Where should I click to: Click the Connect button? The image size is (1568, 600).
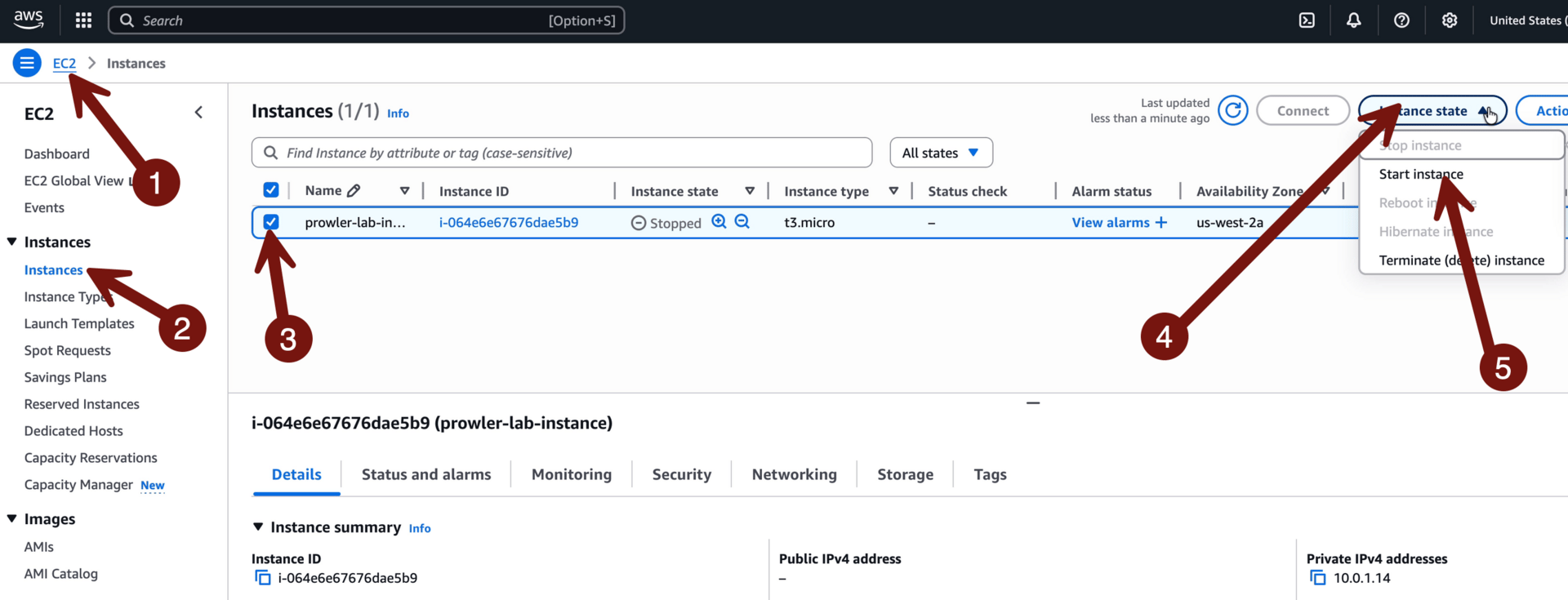pos(1302,111)
